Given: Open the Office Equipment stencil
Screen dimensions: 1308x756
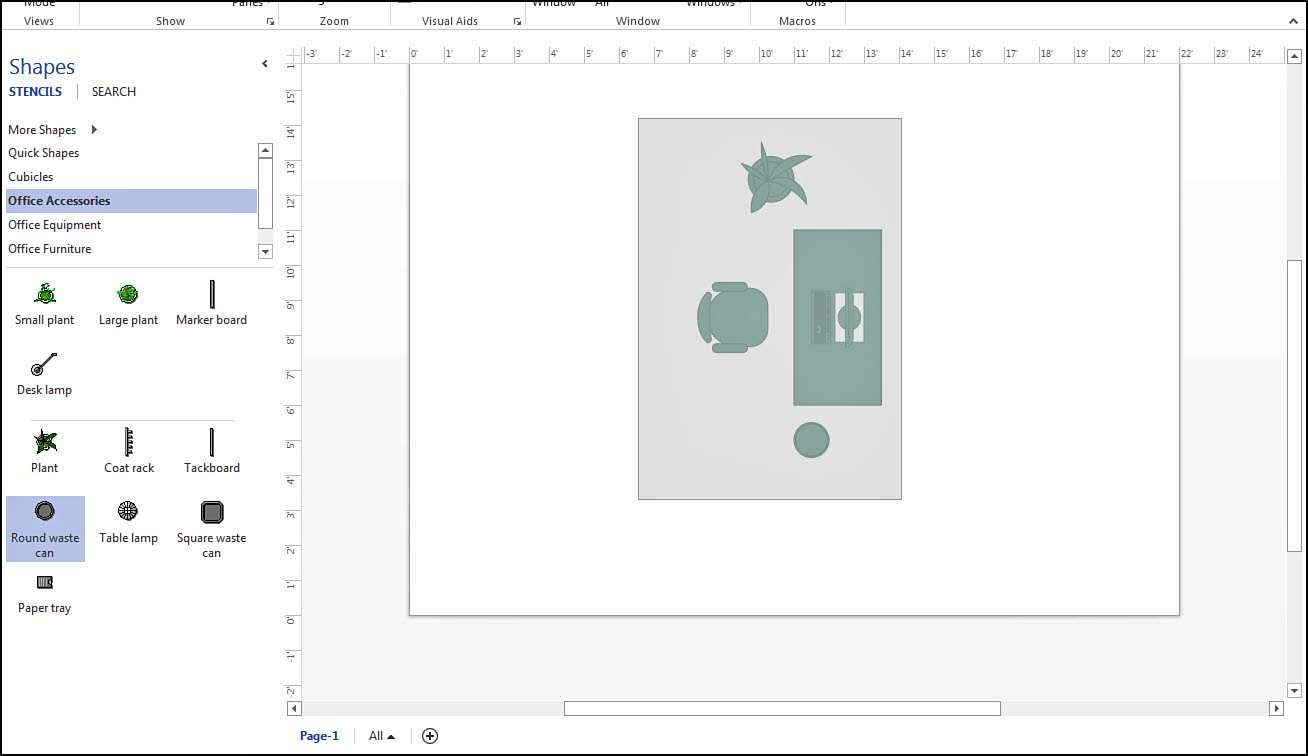Looking at the screenshot, I should click(x=131, y=225).
